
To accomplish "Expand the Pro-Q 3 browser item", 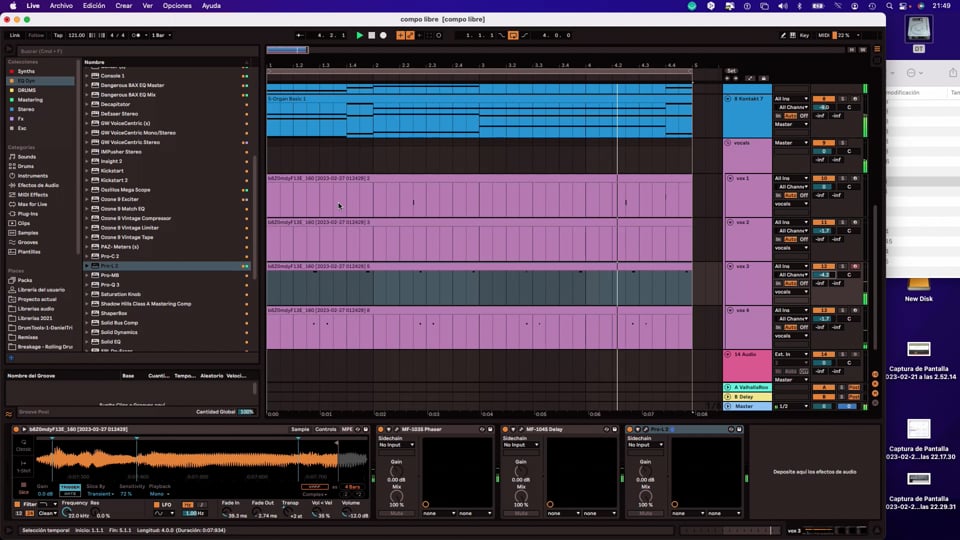I will tap(87, 285).
